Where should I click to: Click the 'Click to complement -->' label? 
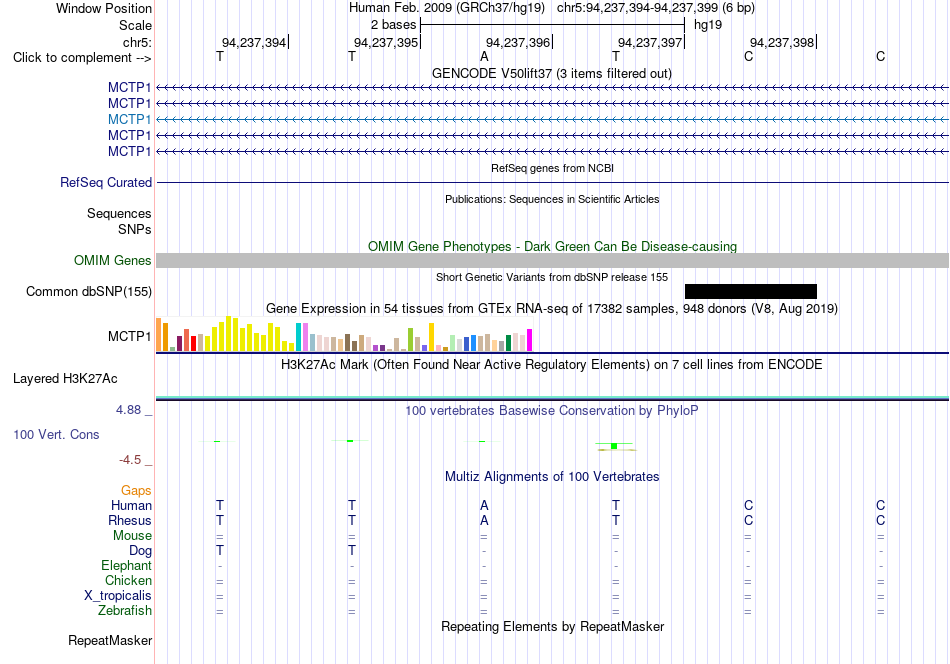(82, 58)
